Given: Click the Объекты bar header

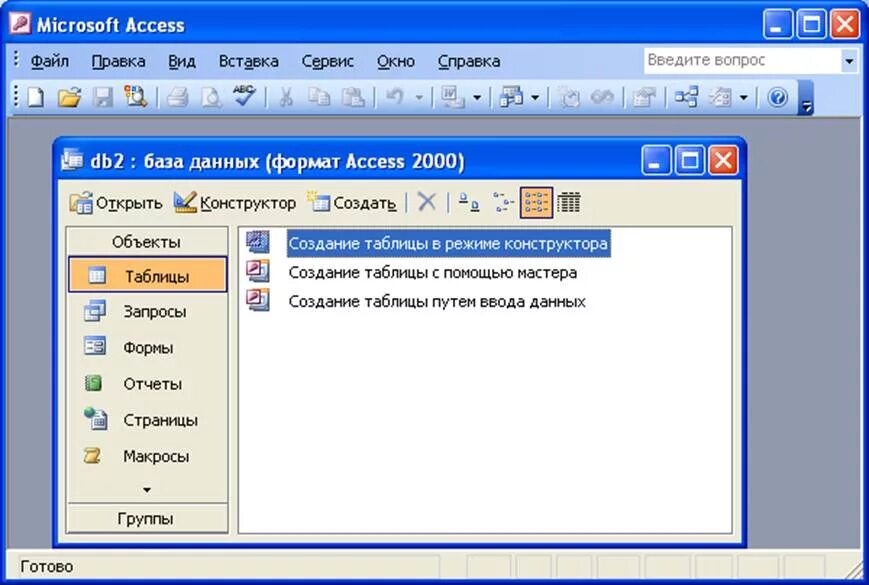Looking at the screenshot, I should [147, 242].
